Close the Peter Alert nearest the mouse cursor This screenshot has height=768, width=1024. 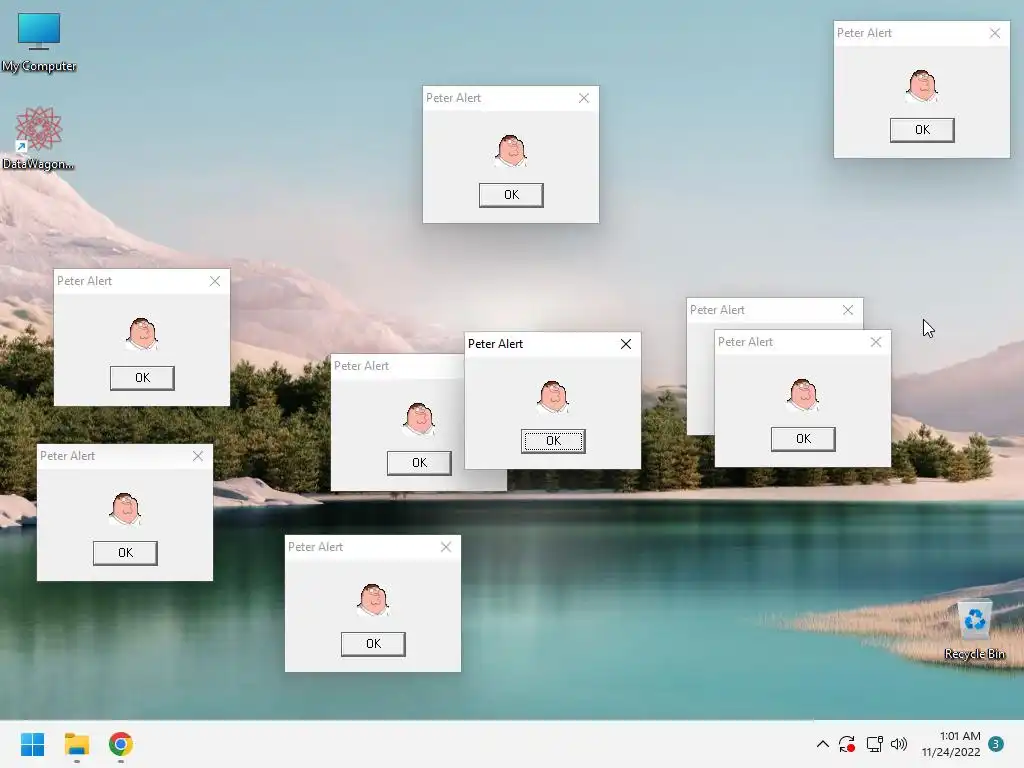(x=876, y=342)
